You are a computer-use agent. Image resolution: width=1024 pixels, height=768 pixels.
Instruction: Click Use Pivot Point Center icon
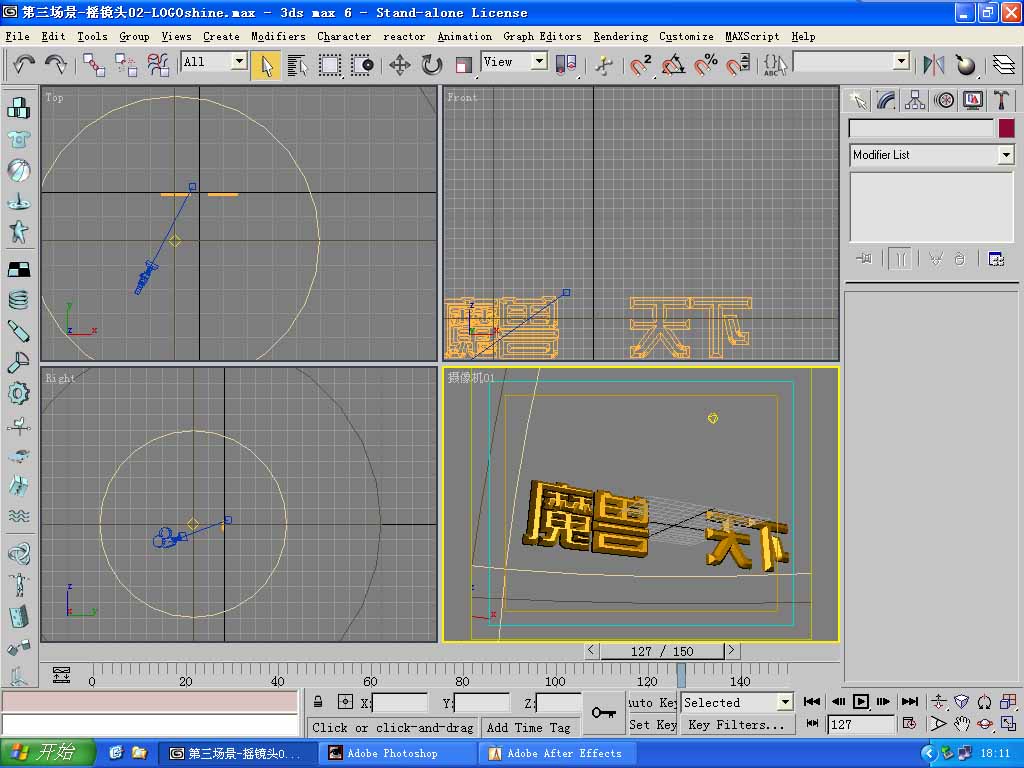(x=566, y=65)
